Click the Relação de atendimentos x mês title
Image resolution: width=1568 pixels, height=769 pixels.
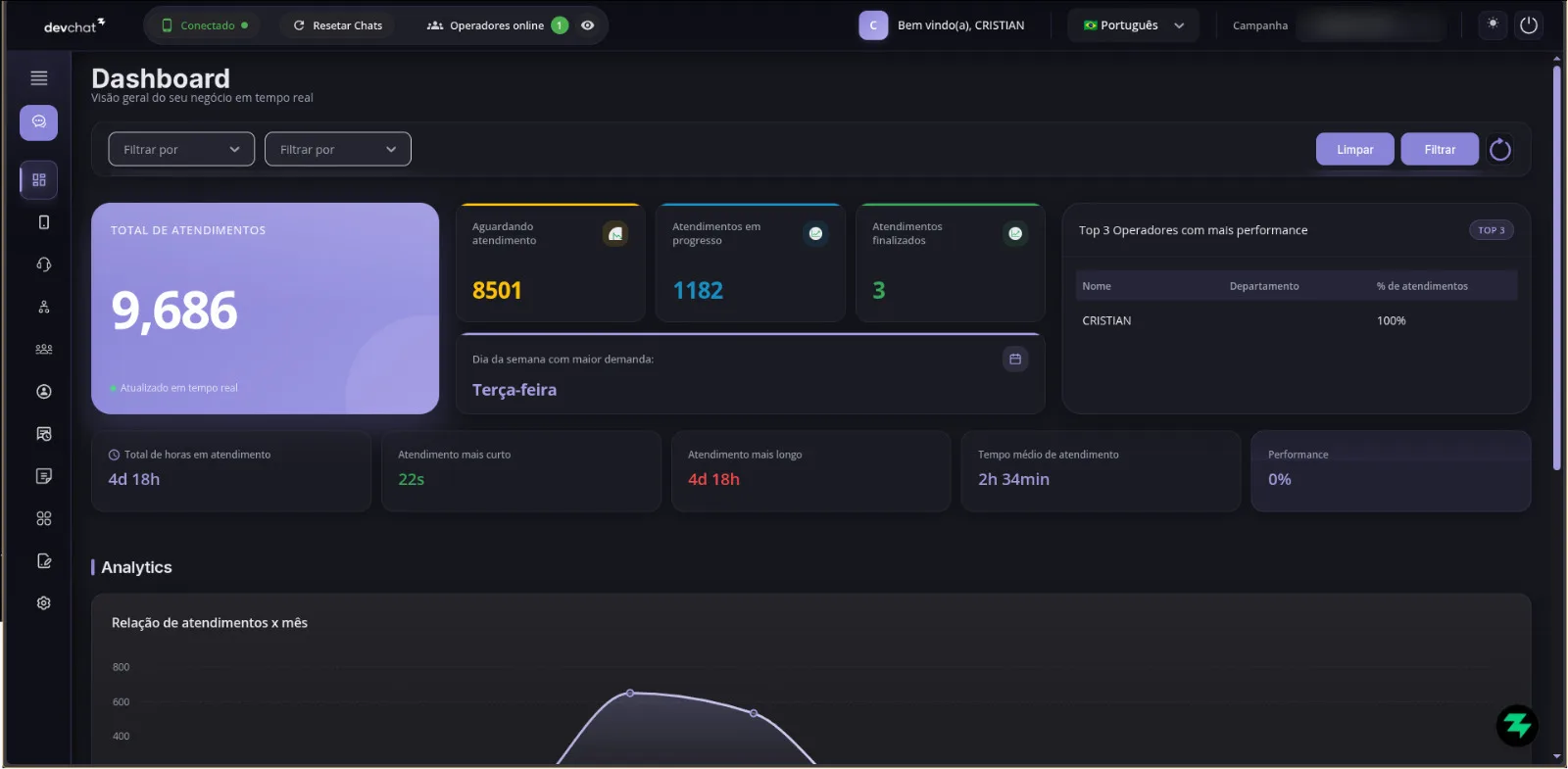[210, 623]
